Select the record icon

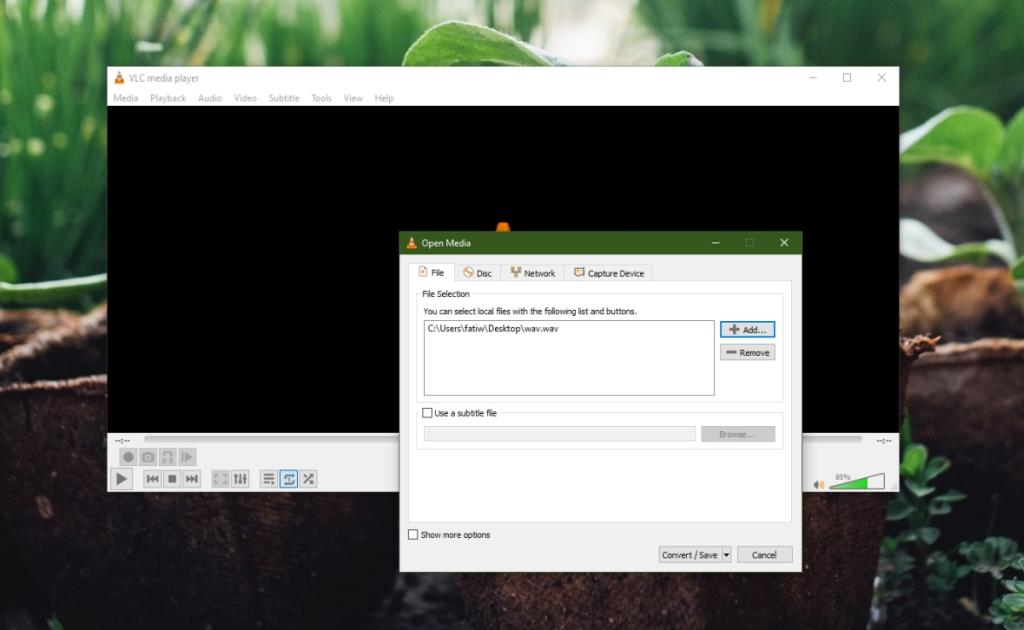pos(129,456)
